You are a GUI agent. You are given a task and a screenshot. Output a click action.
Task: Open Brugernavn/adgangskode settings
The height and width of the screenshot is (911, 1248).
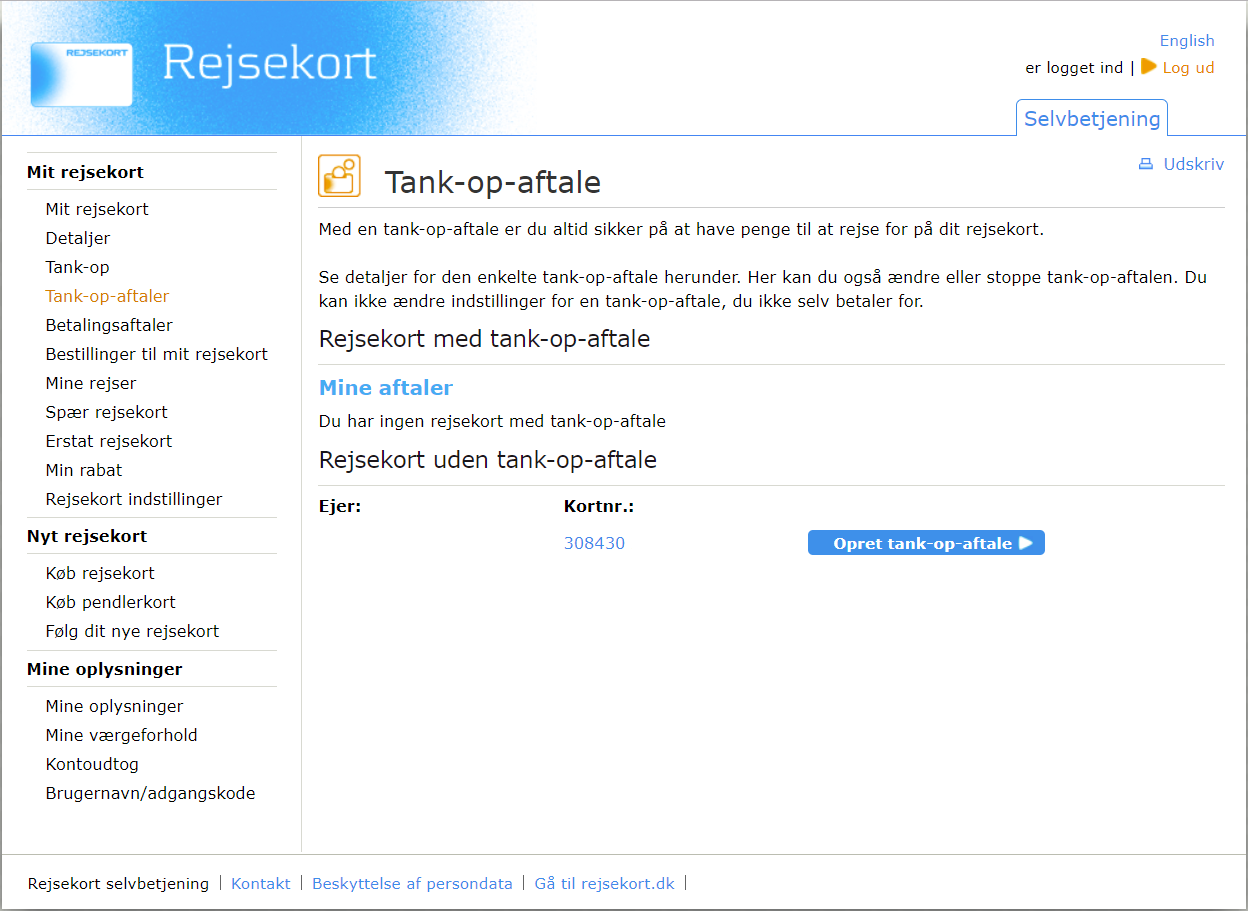pos(150,794)
